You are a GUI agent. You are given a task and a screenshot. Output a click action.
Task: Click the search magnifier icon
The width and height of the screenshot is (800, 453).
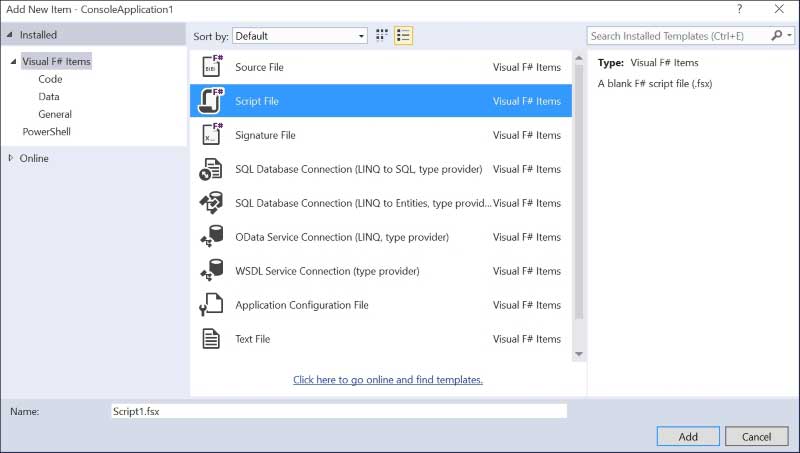(x=777, y=36)
